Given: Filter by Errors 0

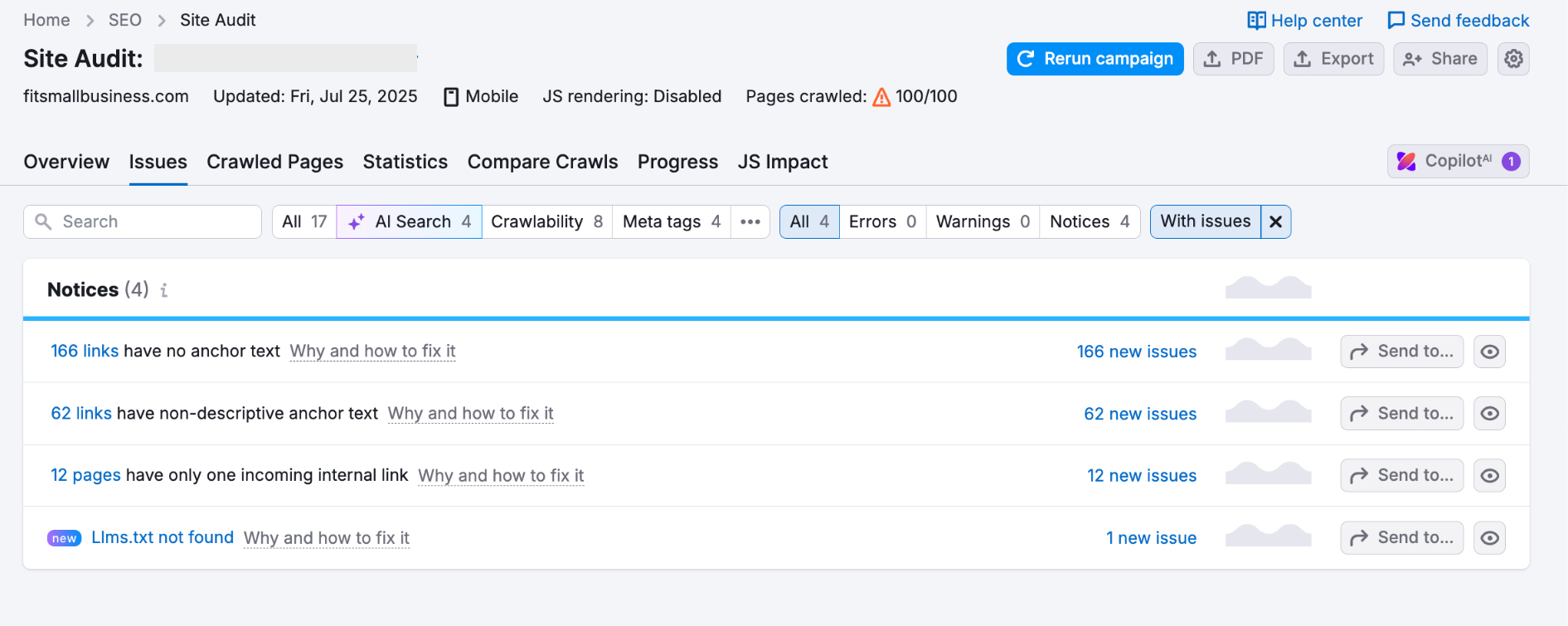Looking at the screenshot, I should point(882,221).
